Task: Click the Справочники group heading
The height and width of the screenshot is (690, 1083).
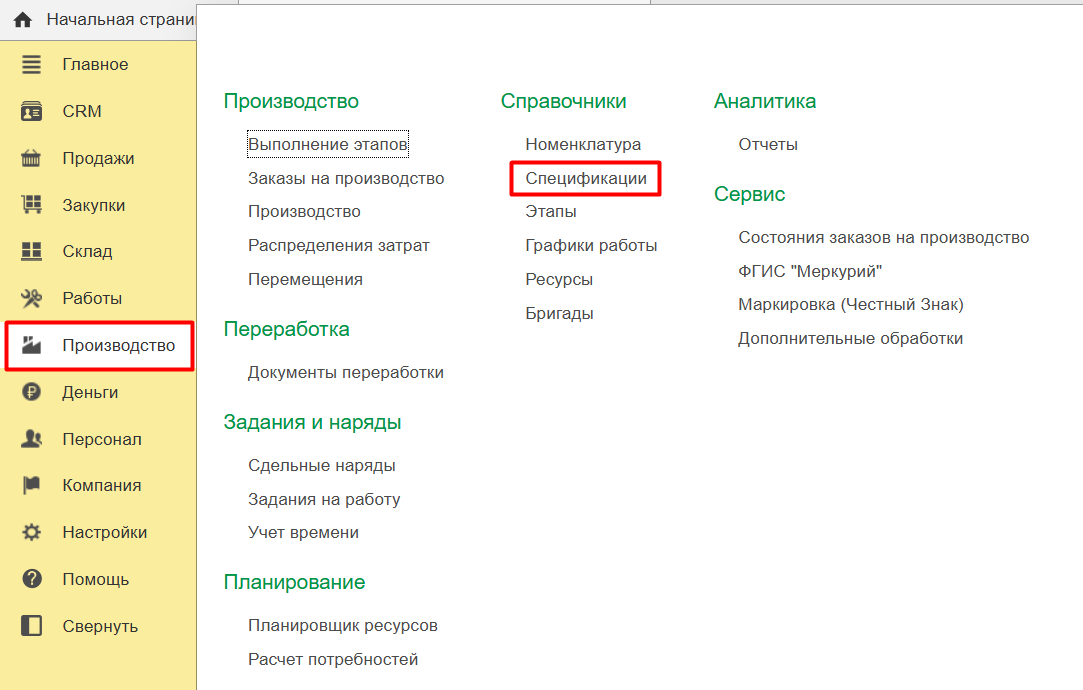Action: pyautogui.click(x=563, y=101)
